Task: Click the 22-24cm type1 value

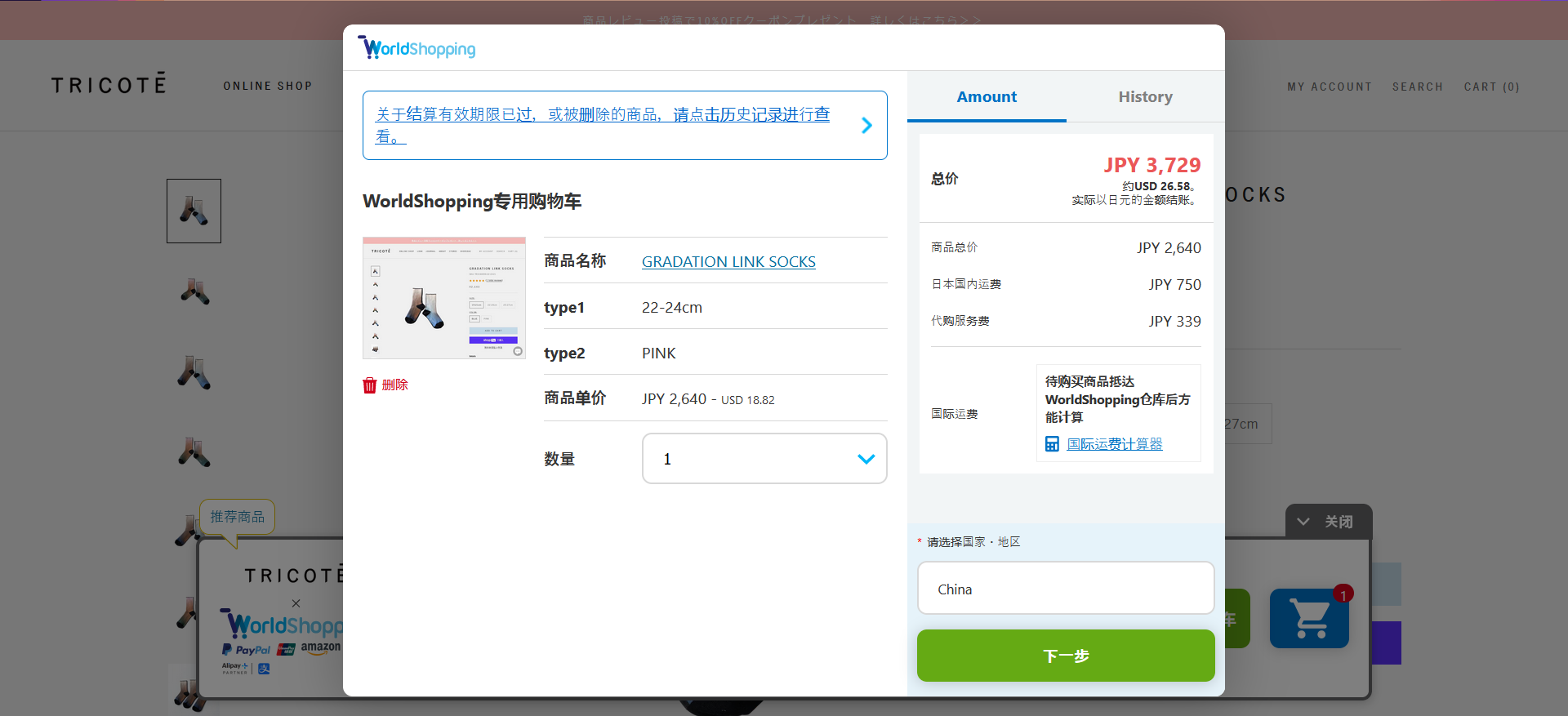Action: pyautogui.click(x=672, y=307)
